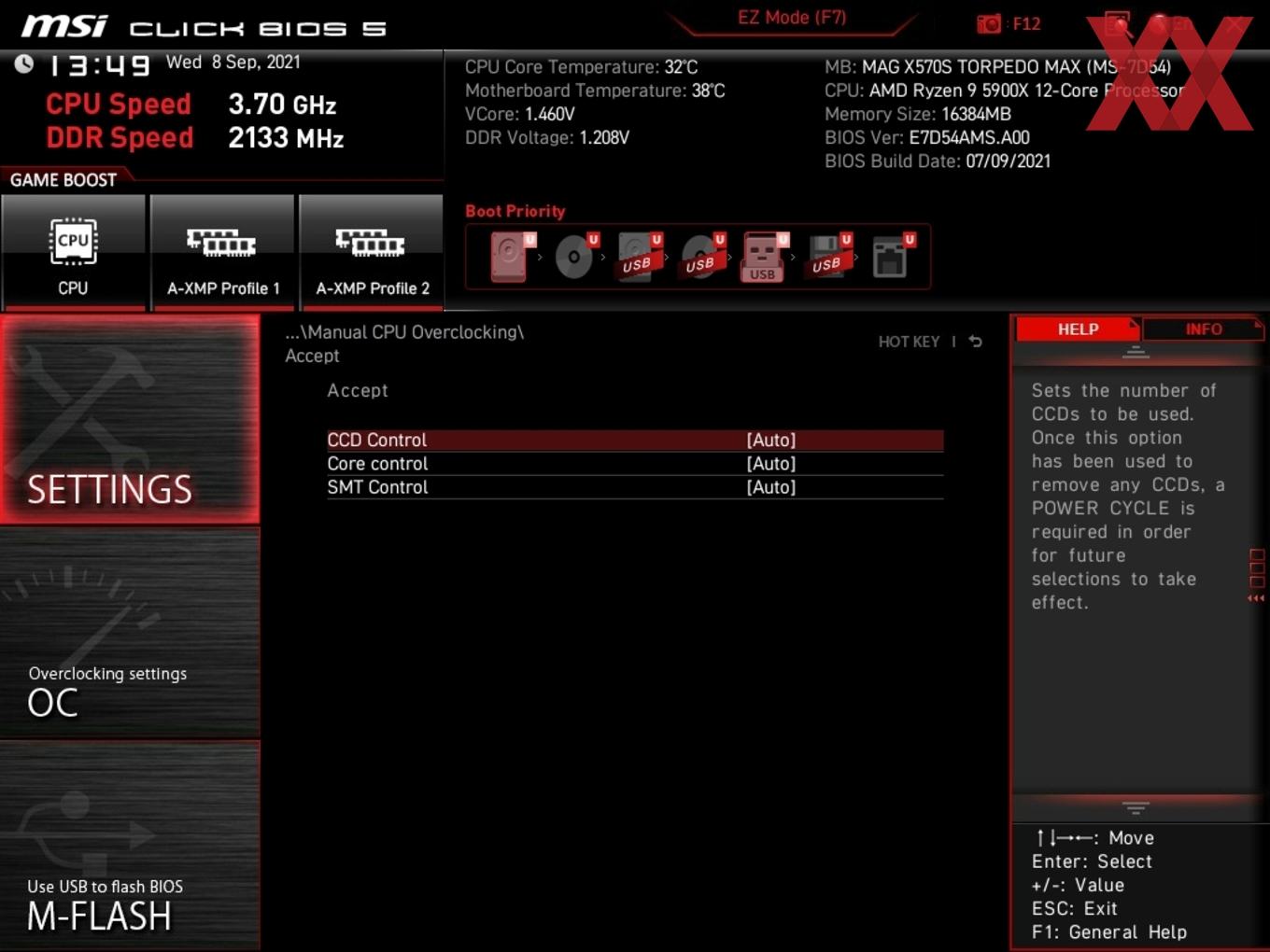Screen dimensions: 1270x952
Task: Click the DDR Speed 2133 MHz value
Action: coord(286,138)
